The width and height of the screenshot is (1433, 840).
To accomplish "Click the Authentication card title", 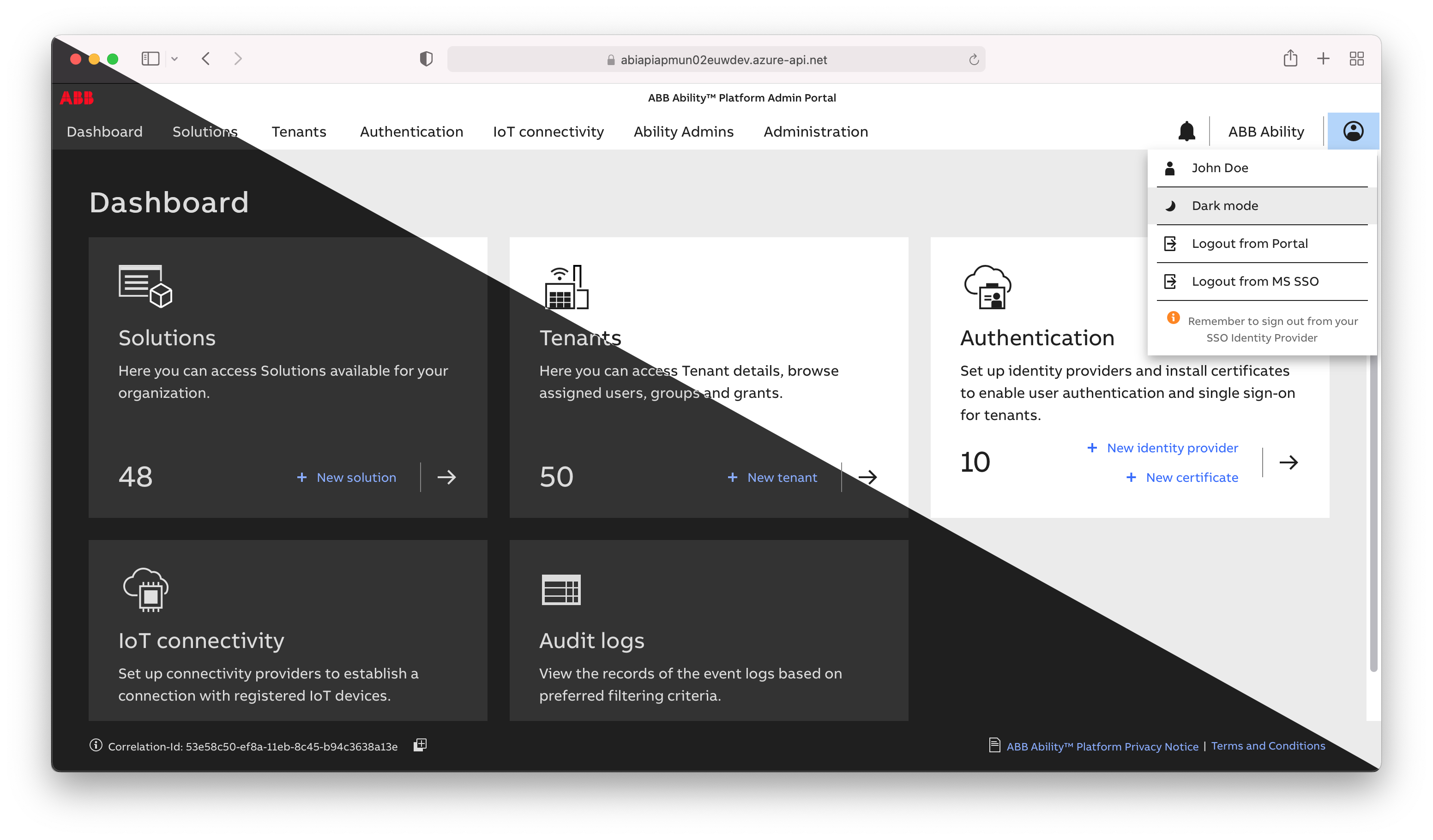I will coord(1037,338).
